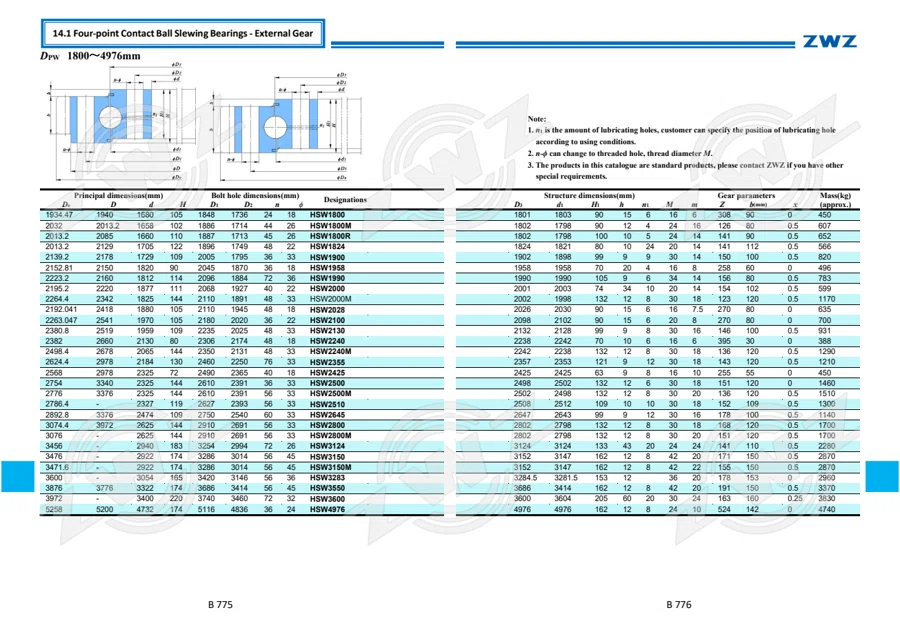Click the '0.25' gear x value
The image size is (900, 637).
(x=794, y=499)
